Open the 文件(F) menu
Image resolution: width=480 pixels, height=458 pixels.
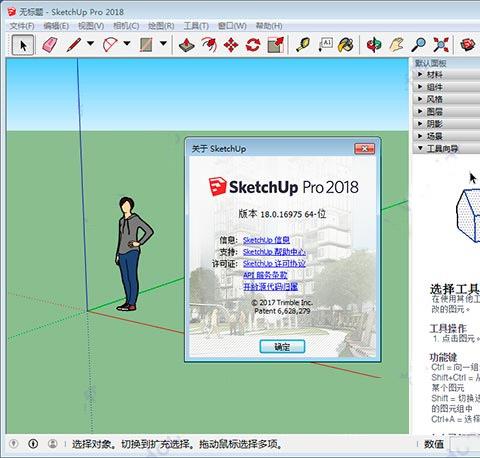tap(22, 26)
